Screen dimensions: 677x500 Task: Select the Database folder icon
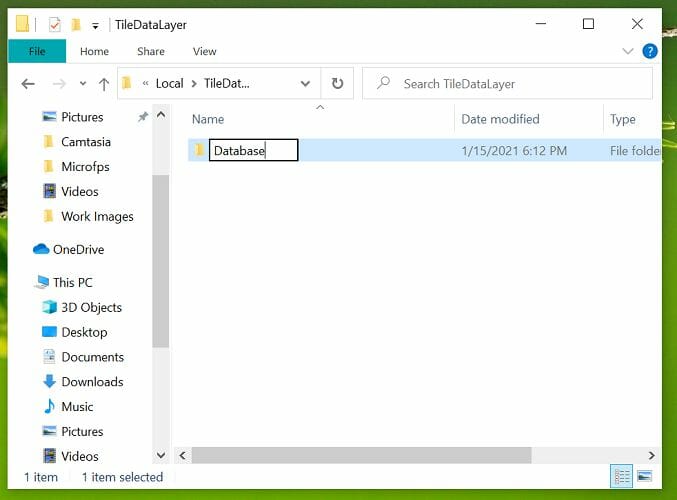pos(199,150)
